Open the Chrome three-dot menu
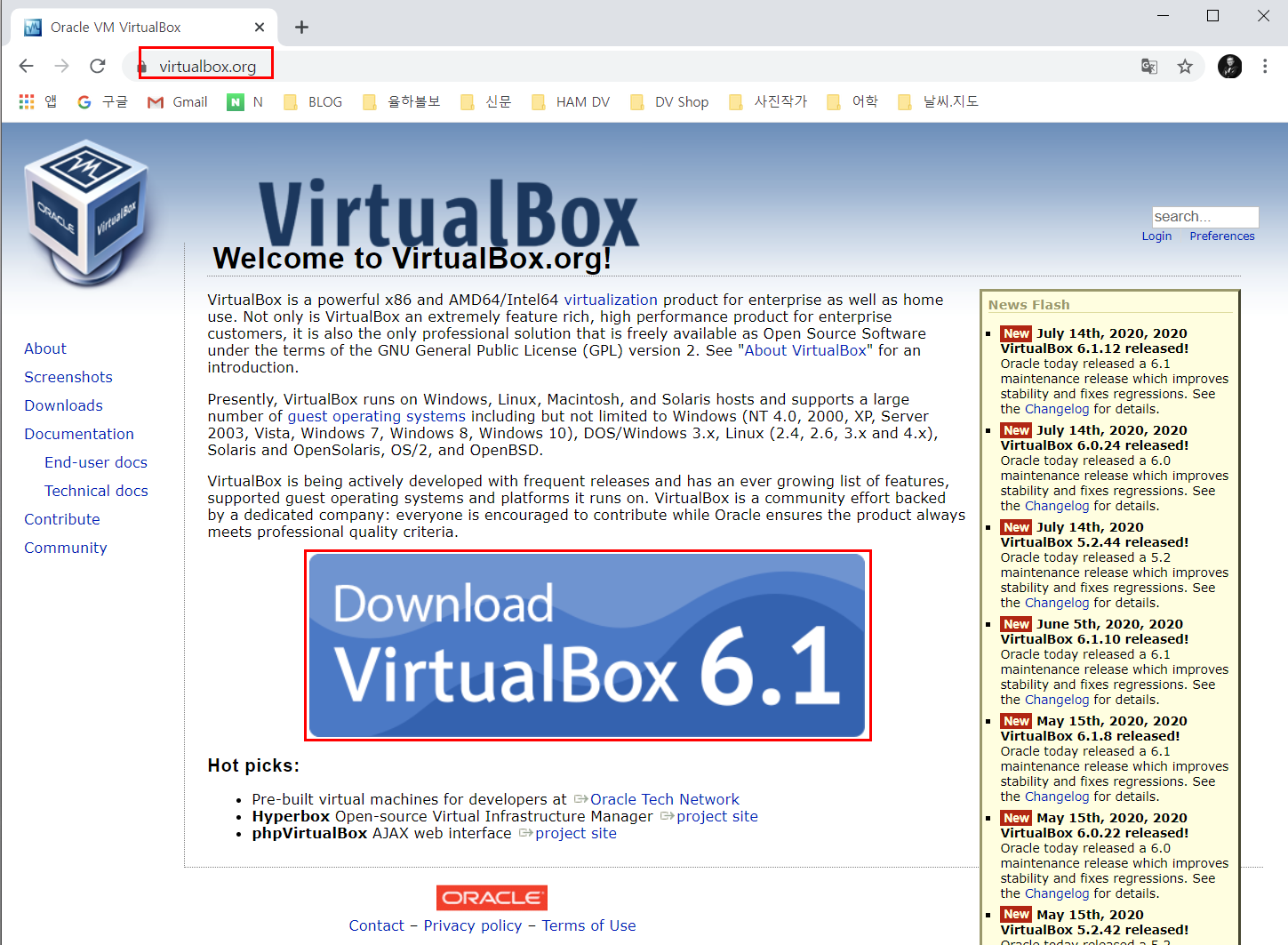Screen dimensions: 1288x945 pos(1265,66)
